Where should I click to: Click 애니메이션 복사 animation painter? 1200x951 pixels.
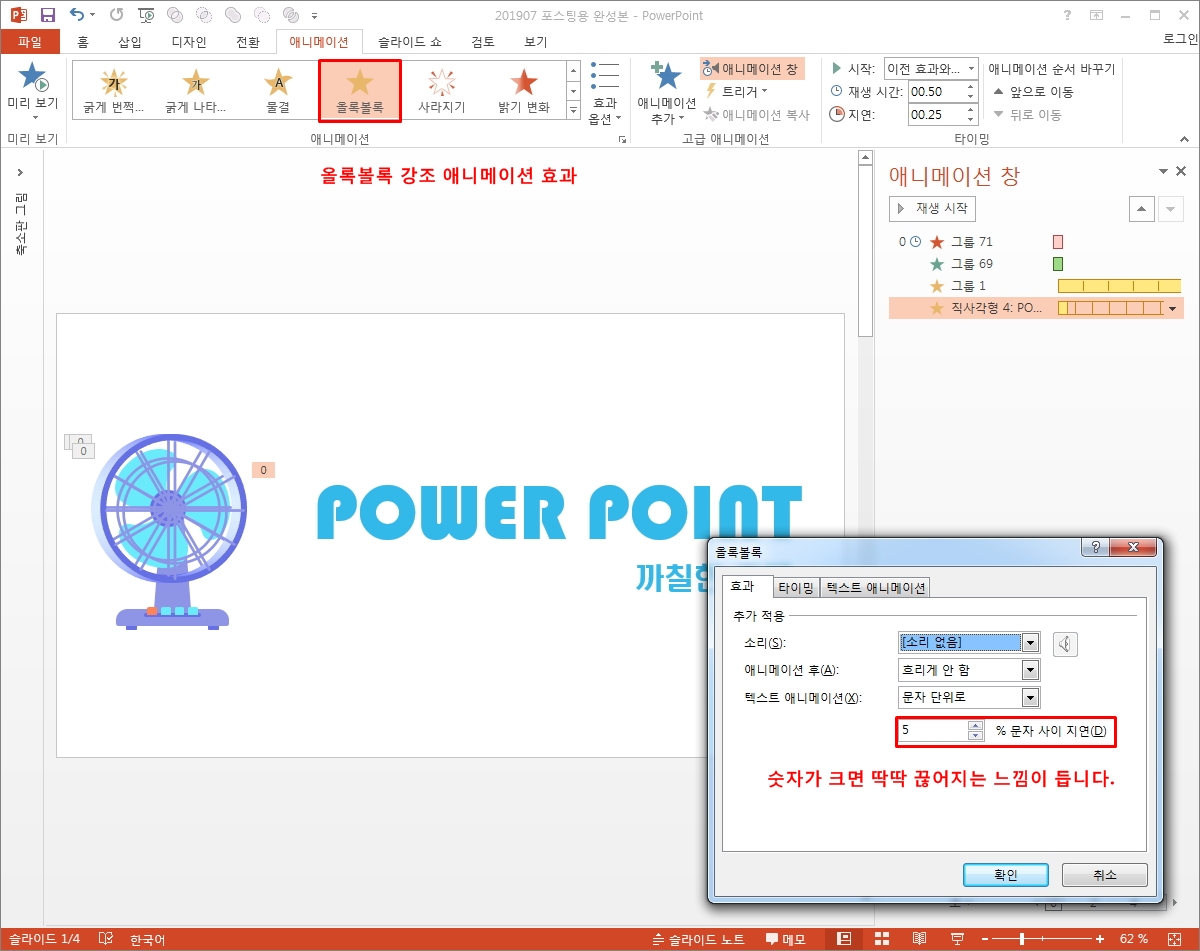756,114
